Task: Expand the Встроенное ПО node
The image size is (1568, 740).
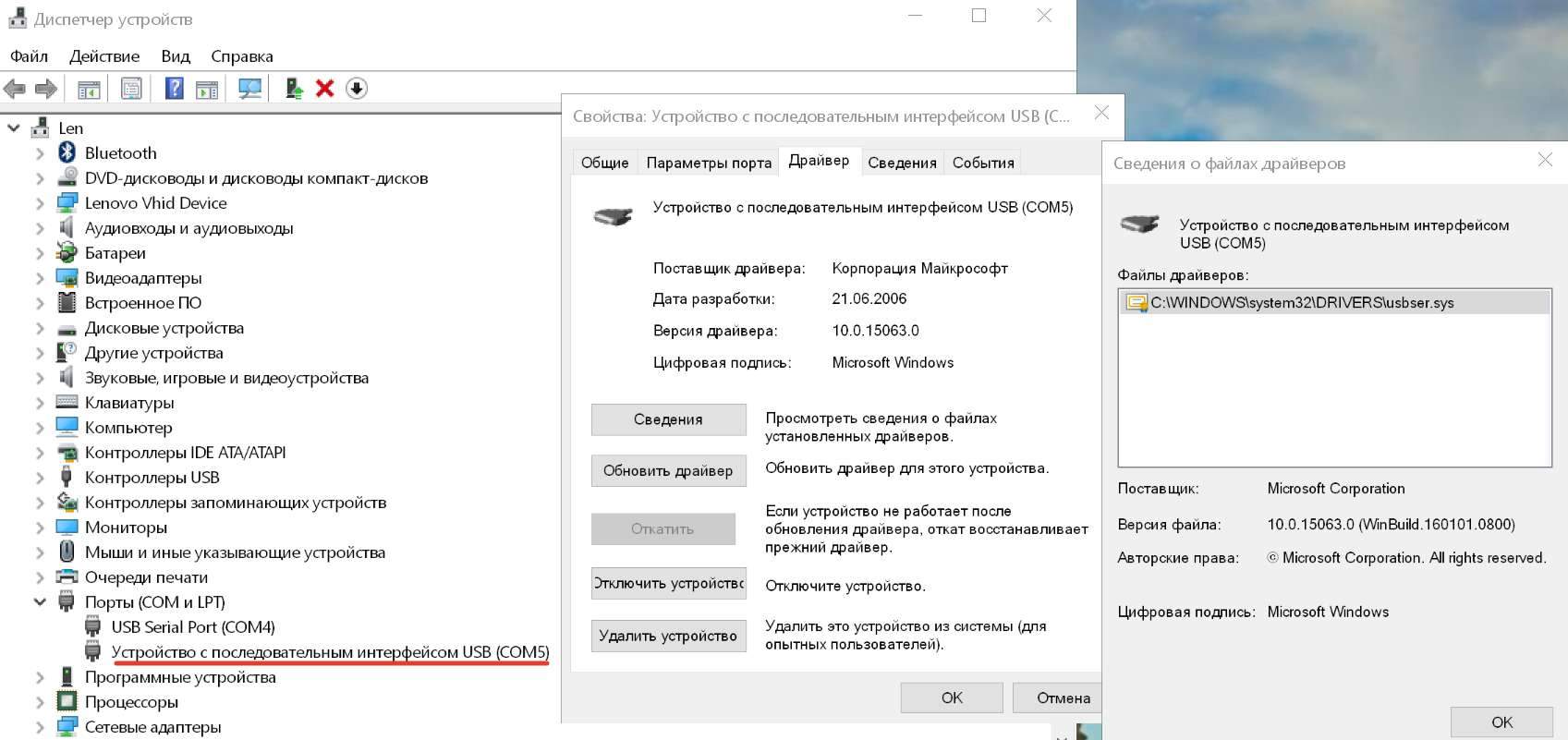Action: pyautogui.click(x=40, y=303)
